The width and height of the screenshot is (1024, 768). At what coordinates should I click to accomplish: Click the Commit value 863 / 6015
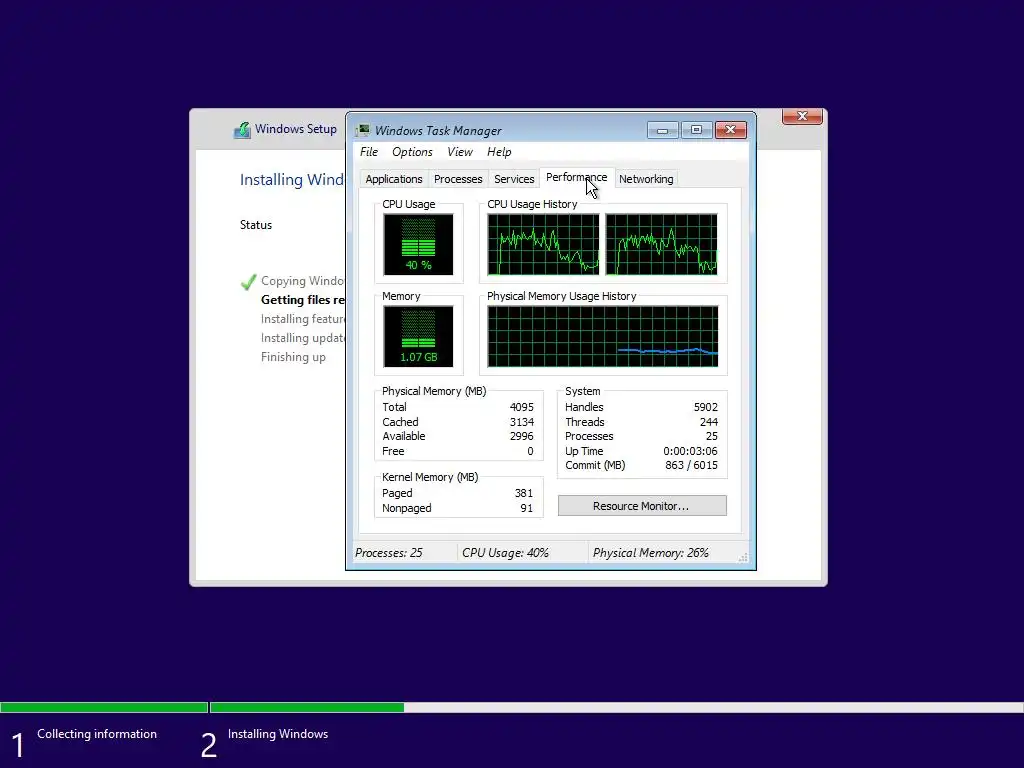(691, 465)
